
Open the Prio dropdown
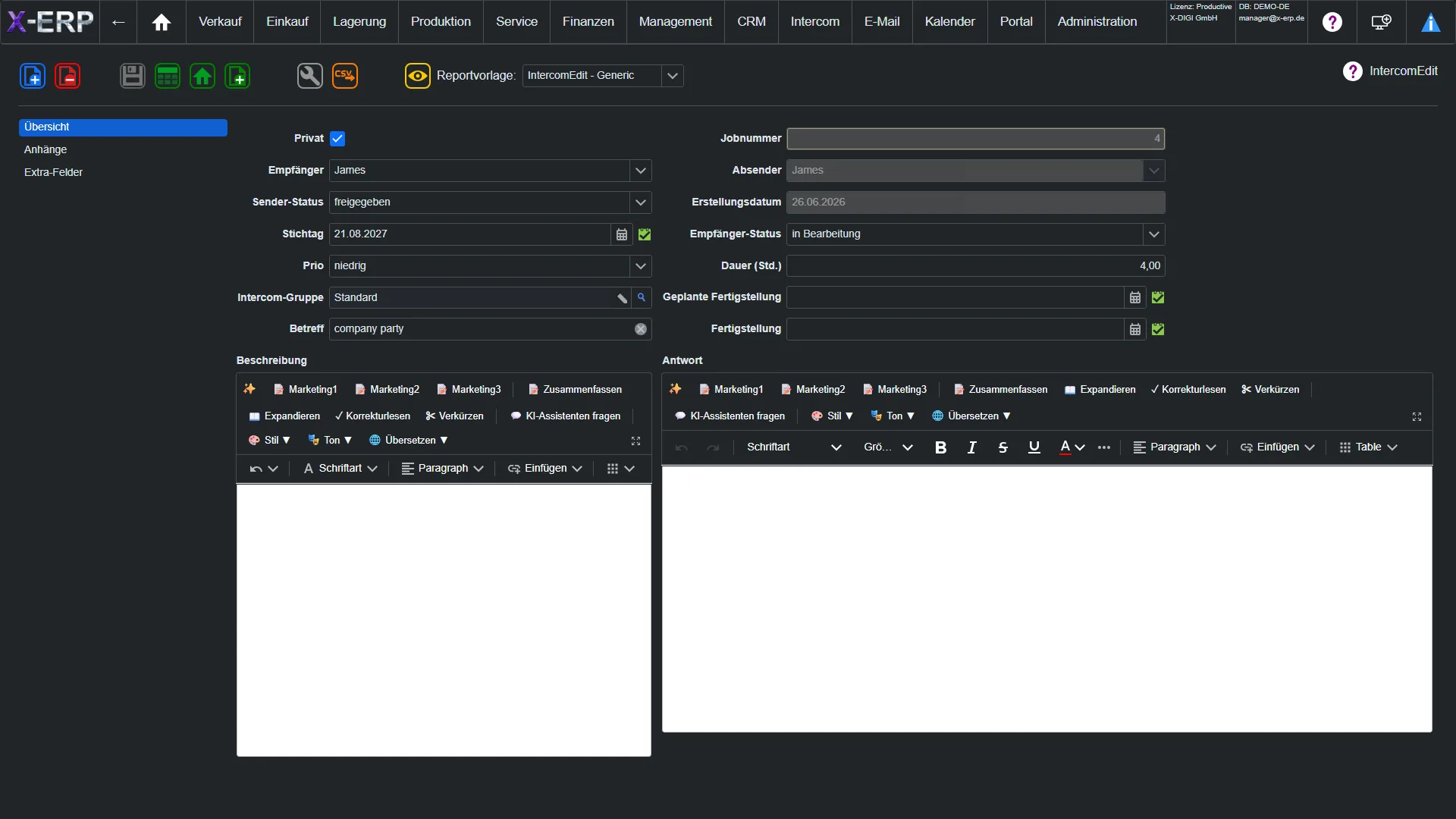click(641, 266)
